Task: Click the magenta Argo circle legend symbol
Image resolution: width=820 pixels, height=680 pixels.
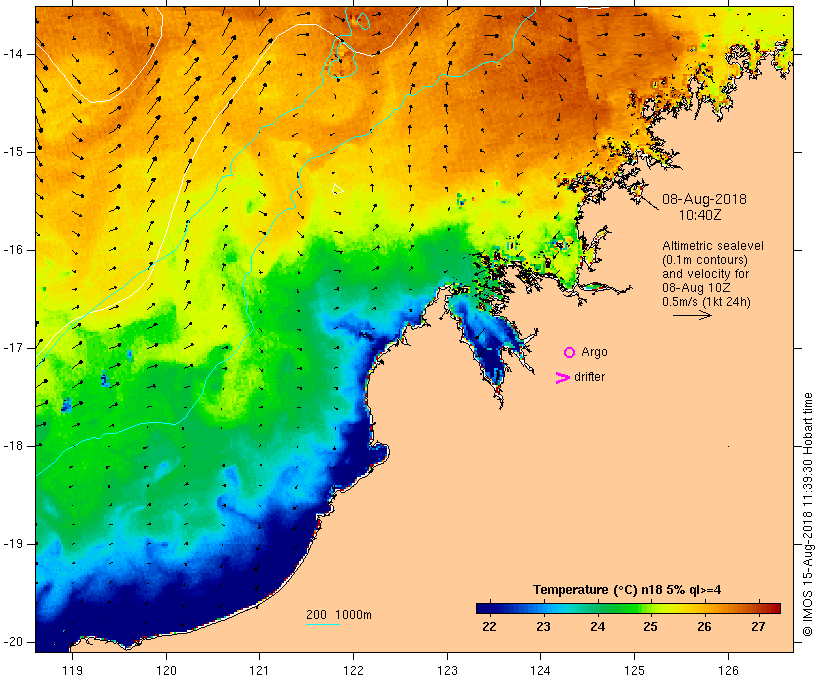Action: coord(570,353)
